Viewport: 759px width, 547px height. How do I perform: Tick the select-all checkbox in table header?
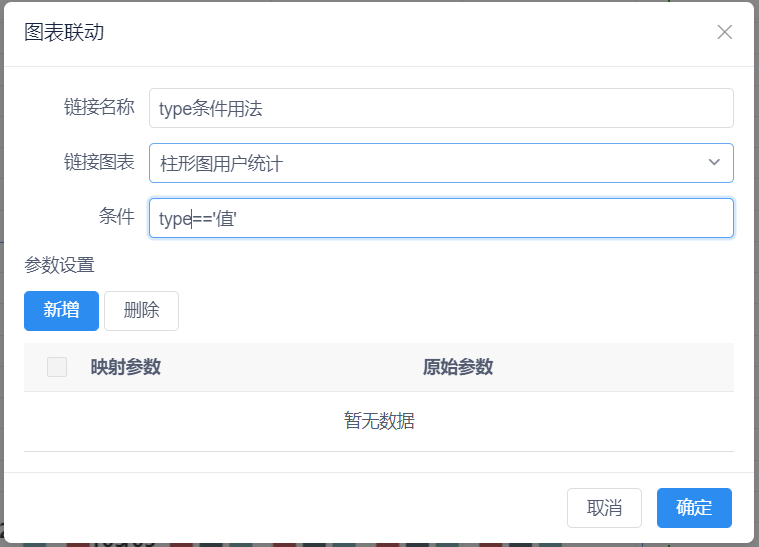57,367
